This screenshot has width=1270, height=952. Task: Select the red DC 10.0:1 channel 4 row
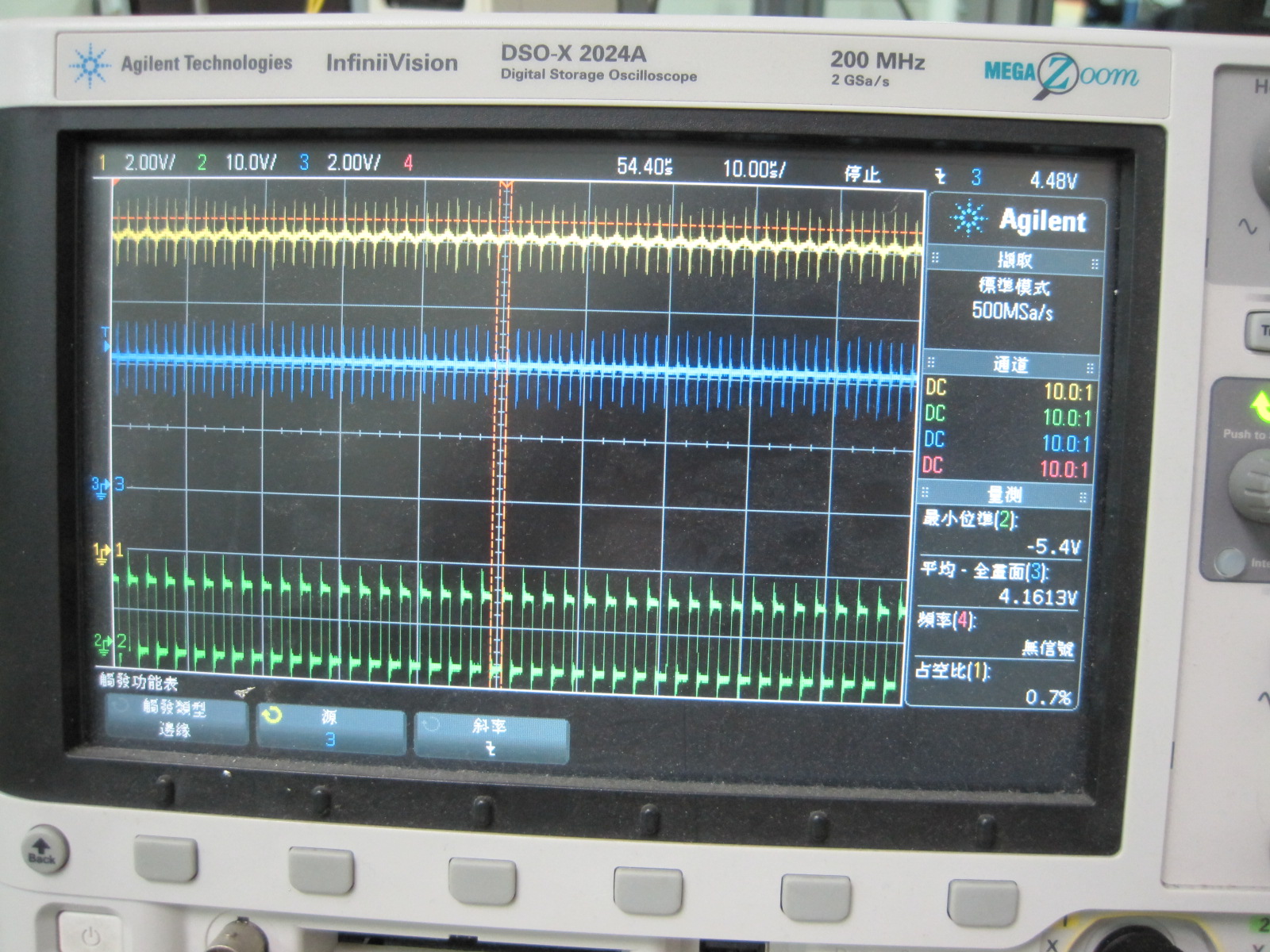(x=1006, y=467)
